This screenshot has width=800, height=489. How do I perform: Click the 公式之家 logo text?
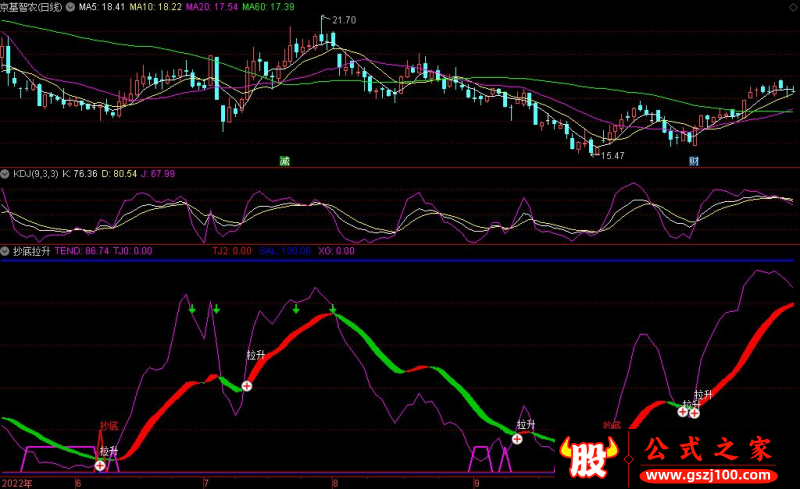[x=708, y=449]
